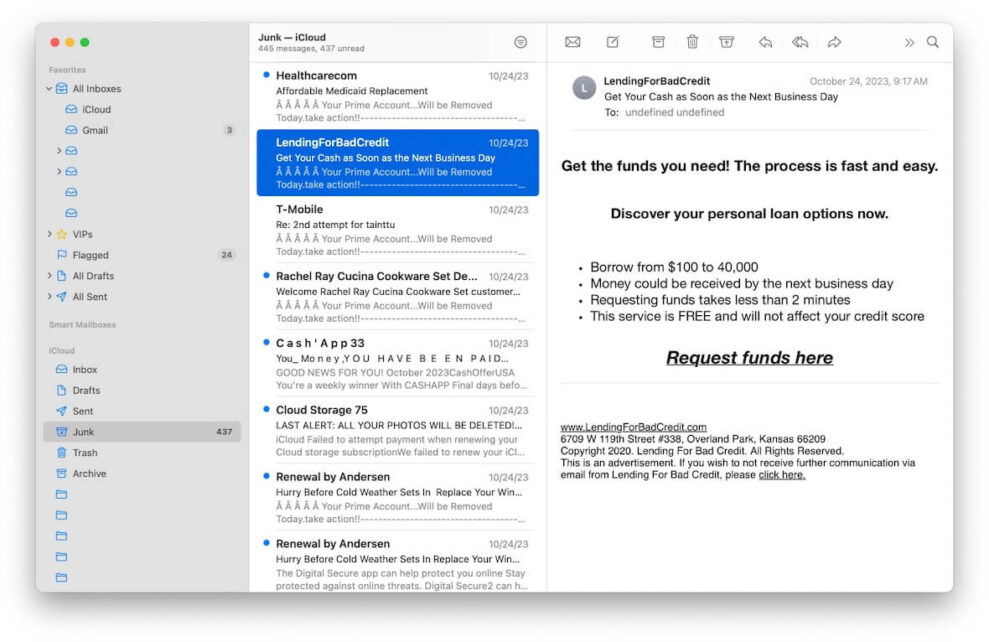
Task: Check for new mail with the envelope icon
Action: point(572,42)
